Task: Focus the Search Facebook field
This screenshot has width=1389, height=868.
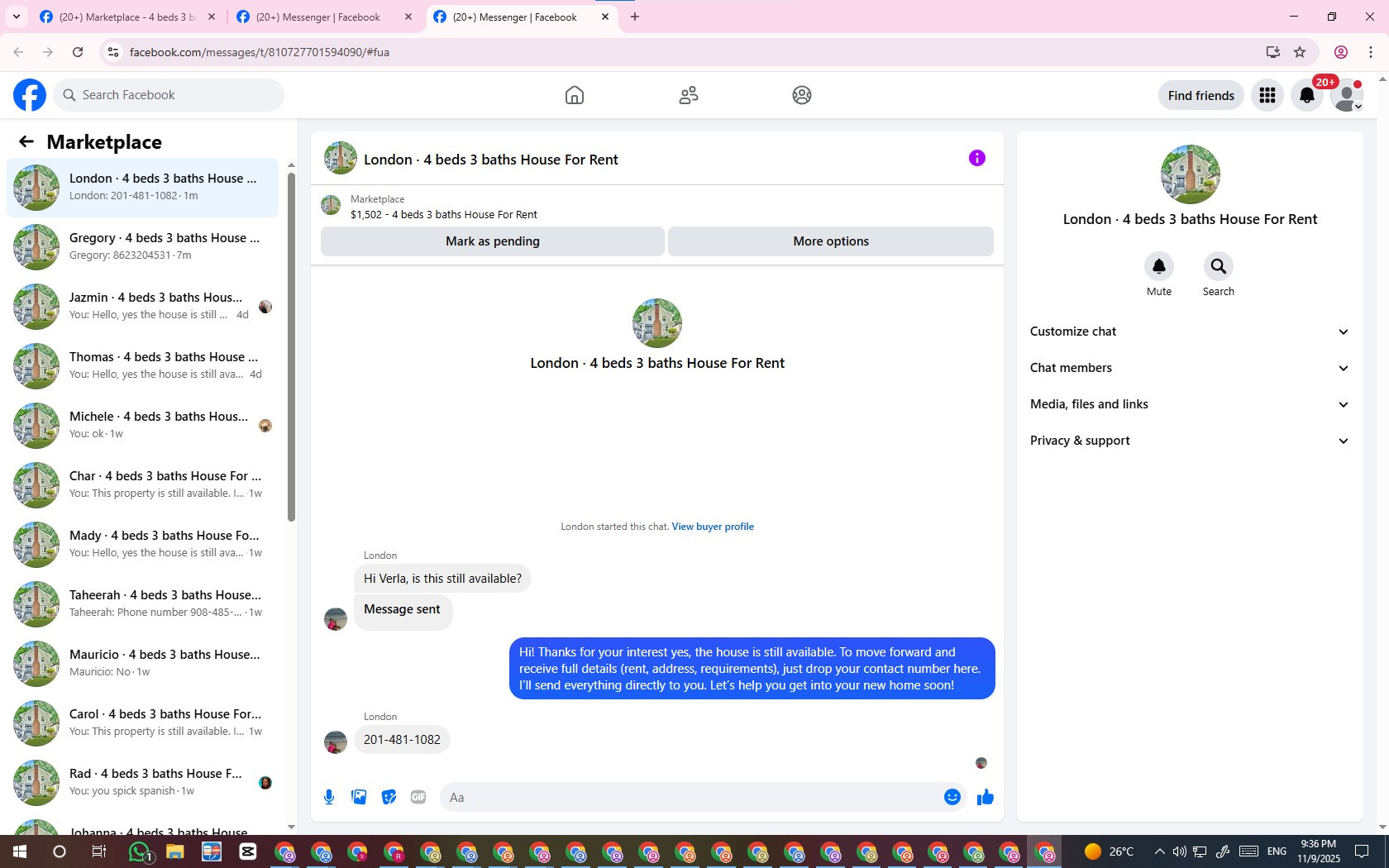Action: click(x=169, y=95)
